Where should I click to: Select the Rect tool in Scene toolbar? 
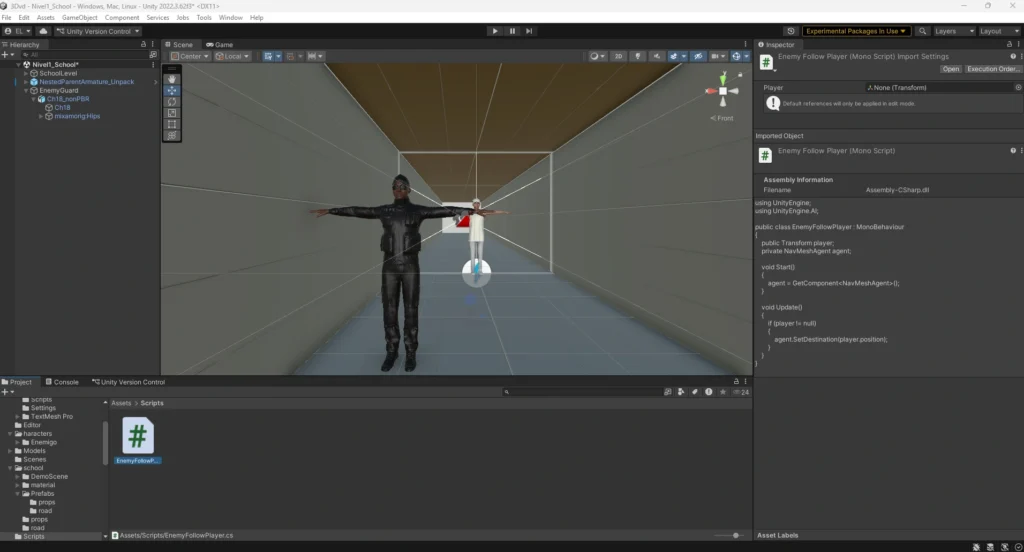pyautogui.click(x=172, y=124)
